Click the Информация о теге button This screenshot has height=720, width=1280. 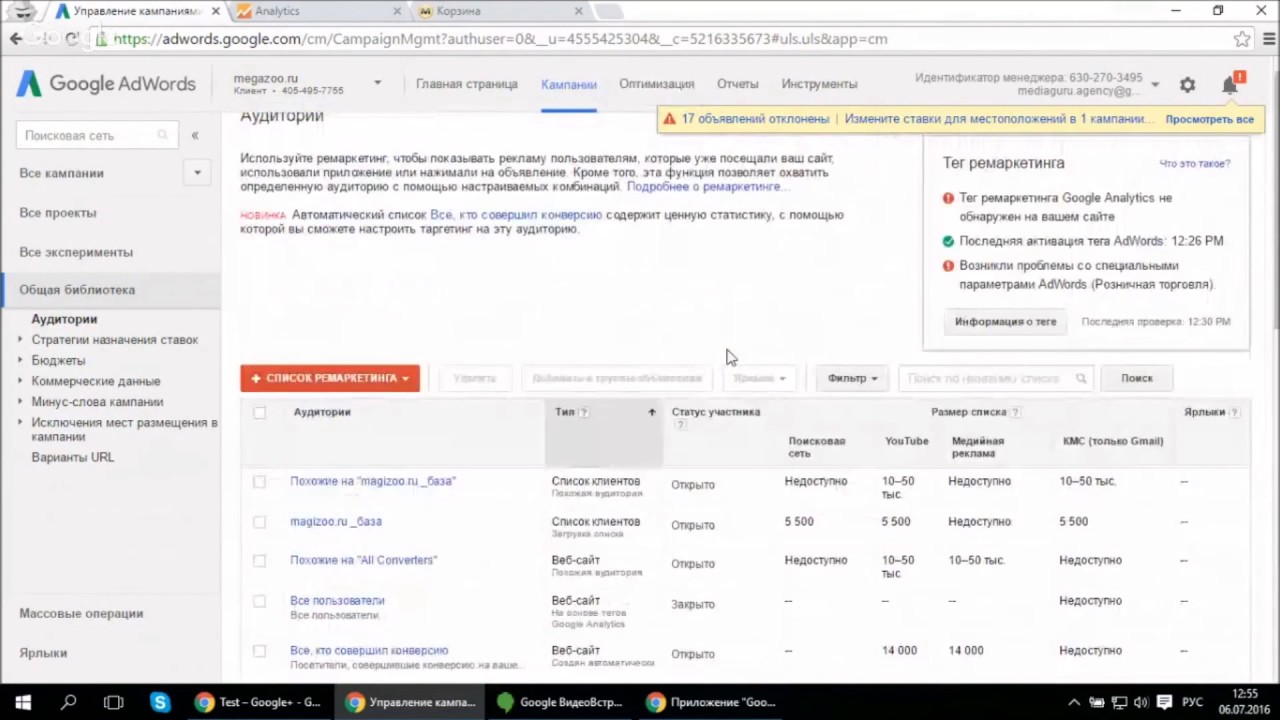[x=1005, y=322]
